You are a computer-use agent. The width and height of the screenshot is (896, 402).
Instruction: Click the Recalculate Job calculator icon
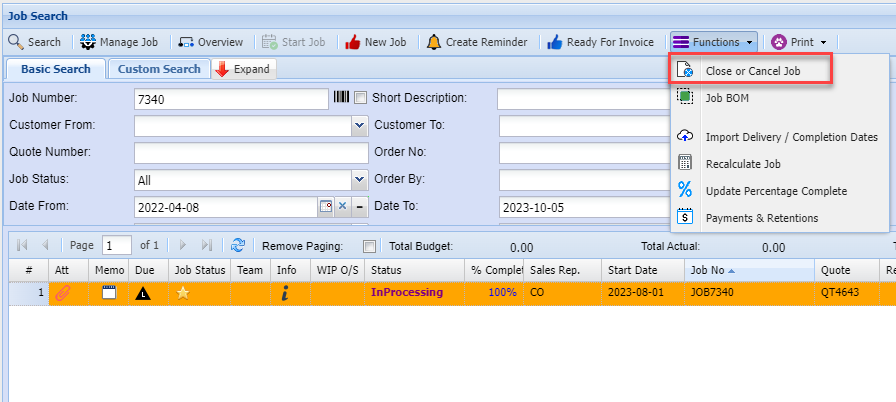tap(685, 163)
